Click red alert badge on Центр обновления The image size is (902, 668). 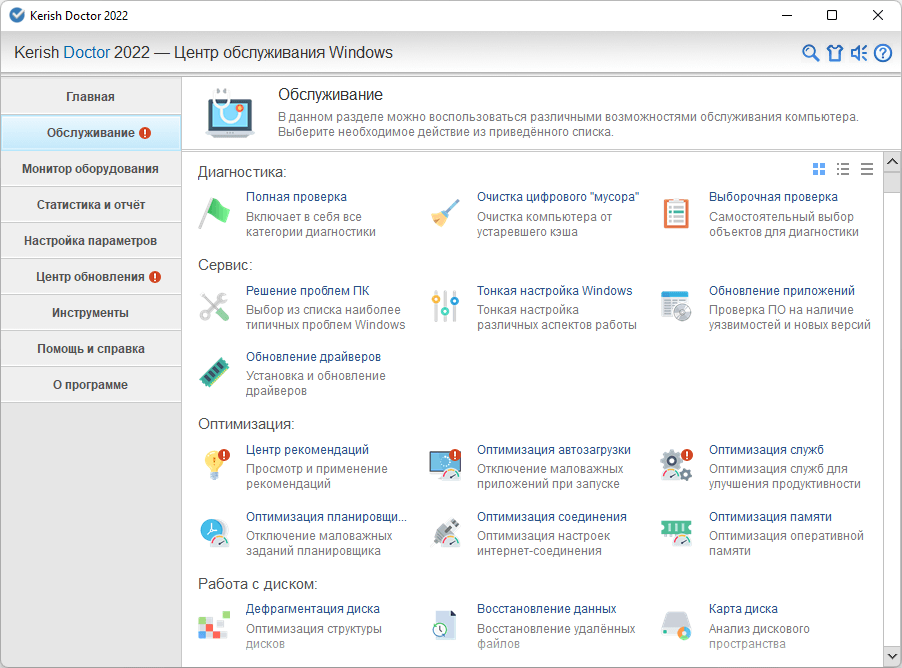(155, 277)
